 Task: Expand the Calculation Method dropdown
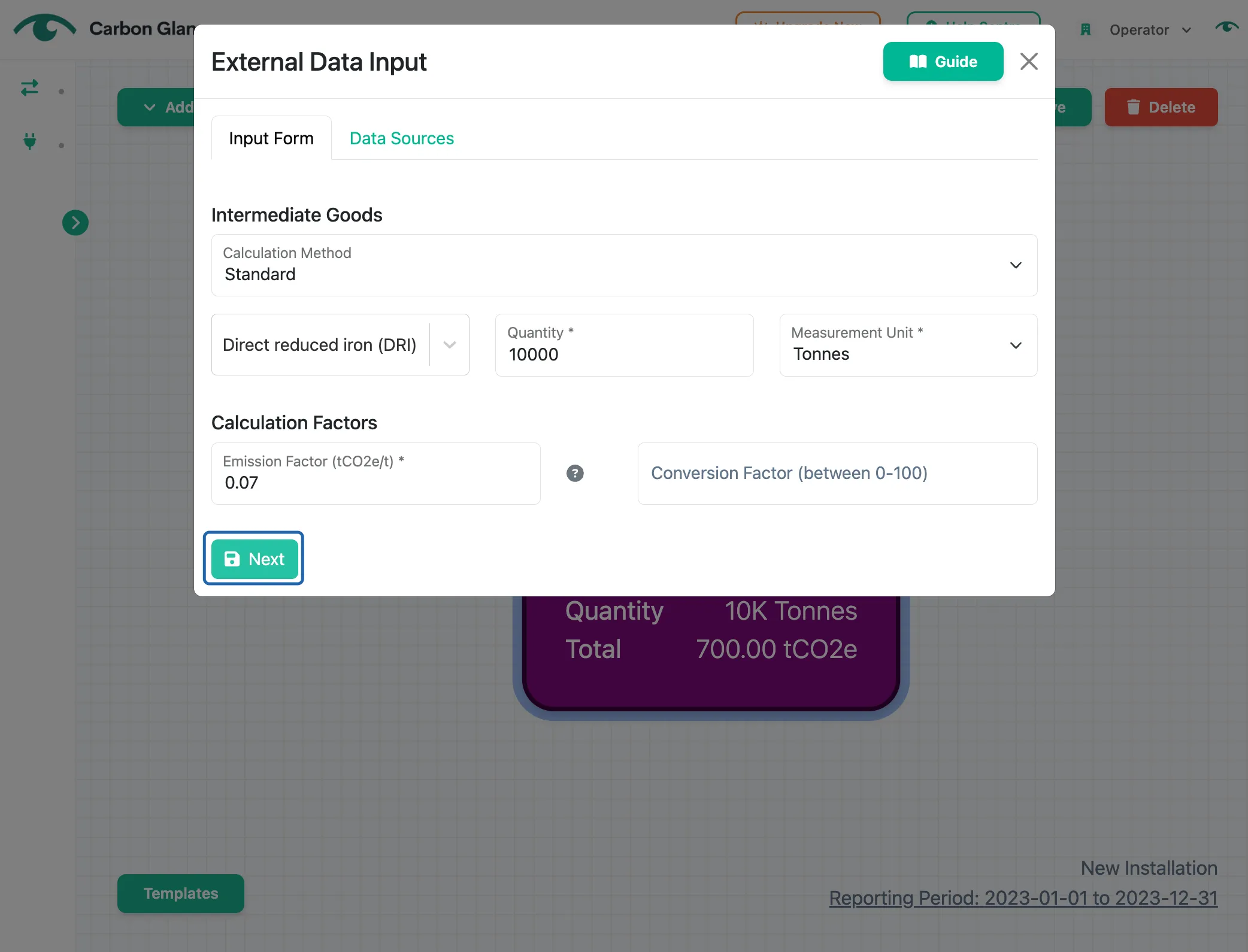click(x=624, y=265)
